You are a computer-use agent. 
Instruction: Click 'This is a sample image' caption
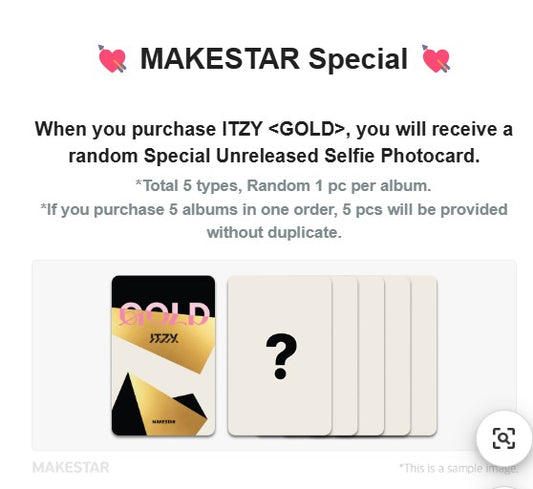(459, 468)
